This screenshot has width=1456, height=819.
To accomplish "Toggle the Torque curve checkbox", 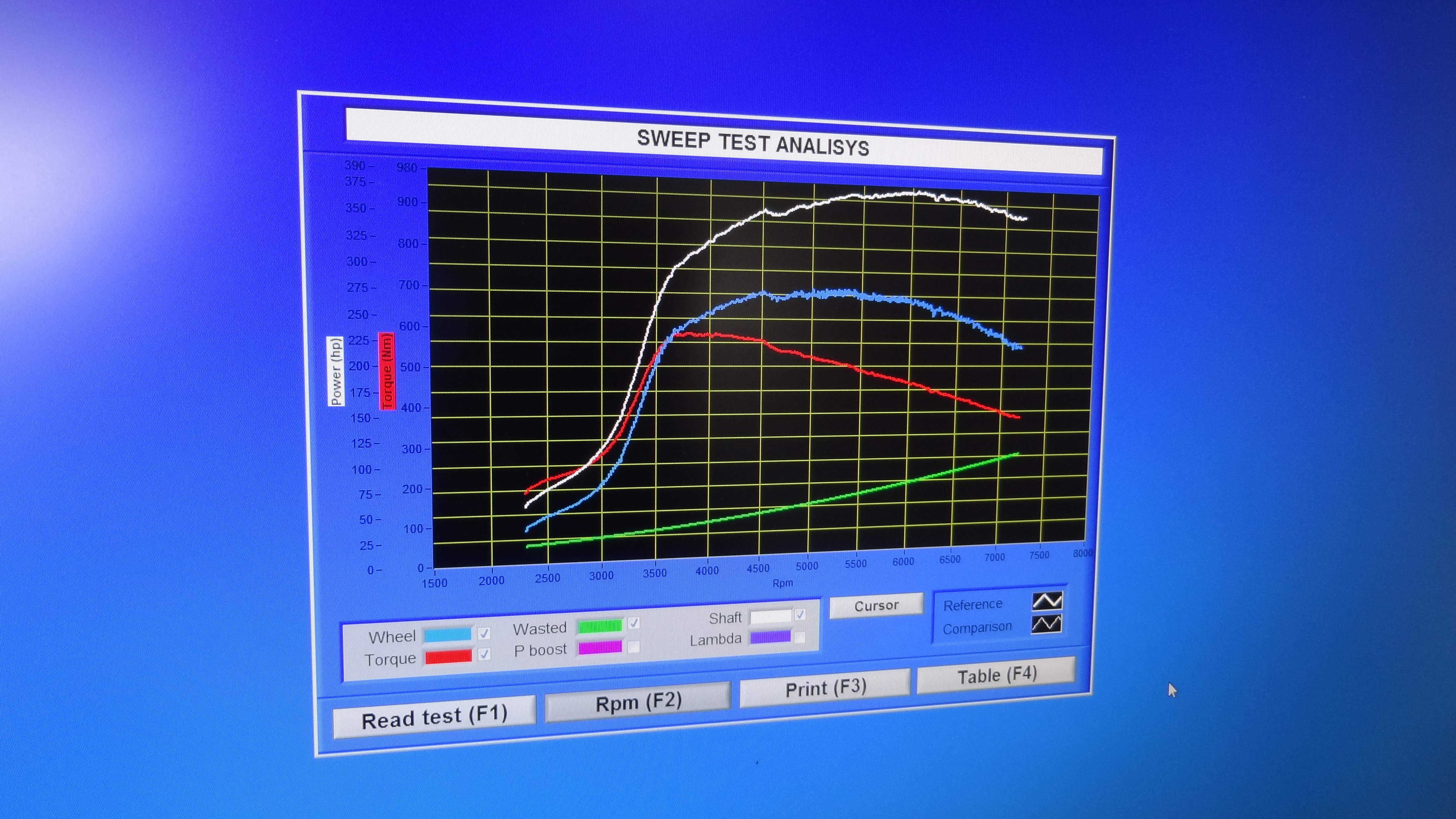I will point(484,654).
